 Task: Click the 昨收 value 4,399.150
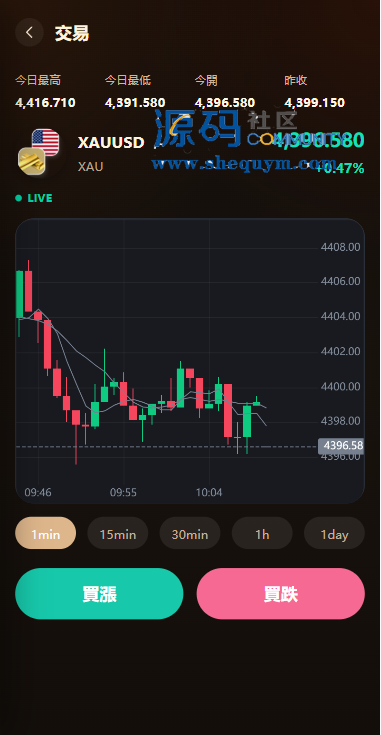(314, 103)
